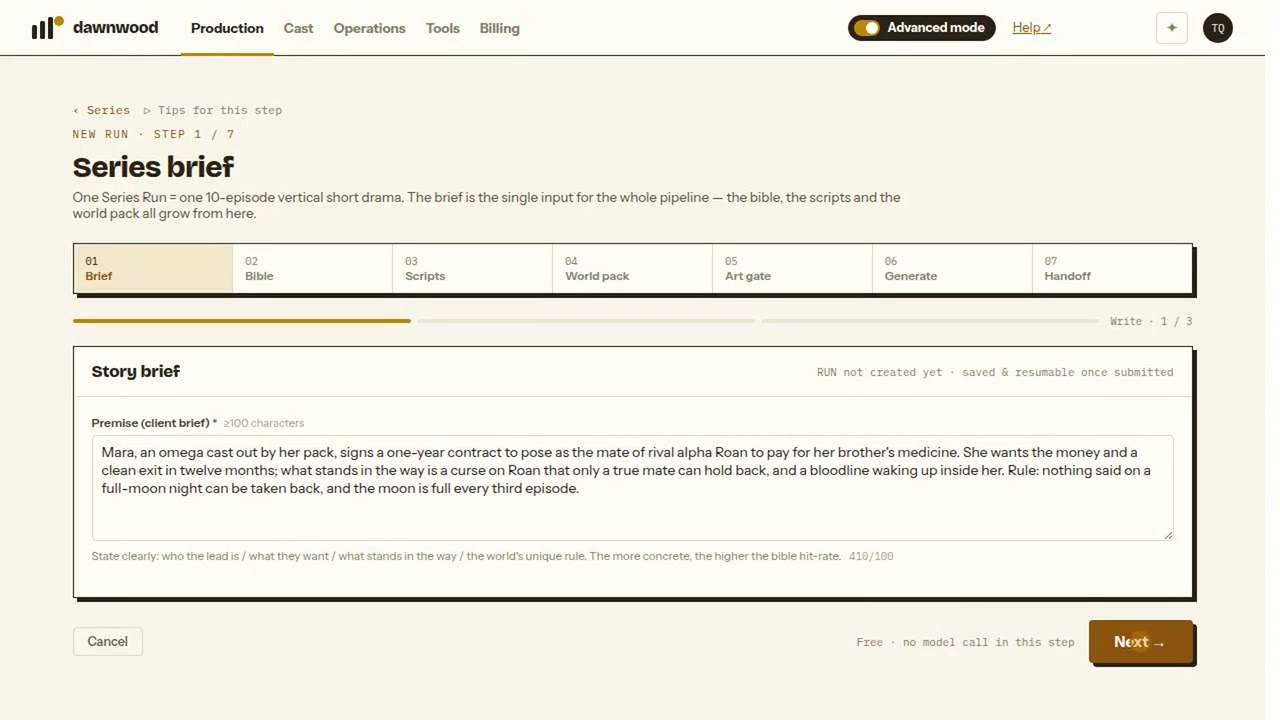1280x720 pixels.
Task: Select the 01 Brief step tab
Action: (153, 268)
